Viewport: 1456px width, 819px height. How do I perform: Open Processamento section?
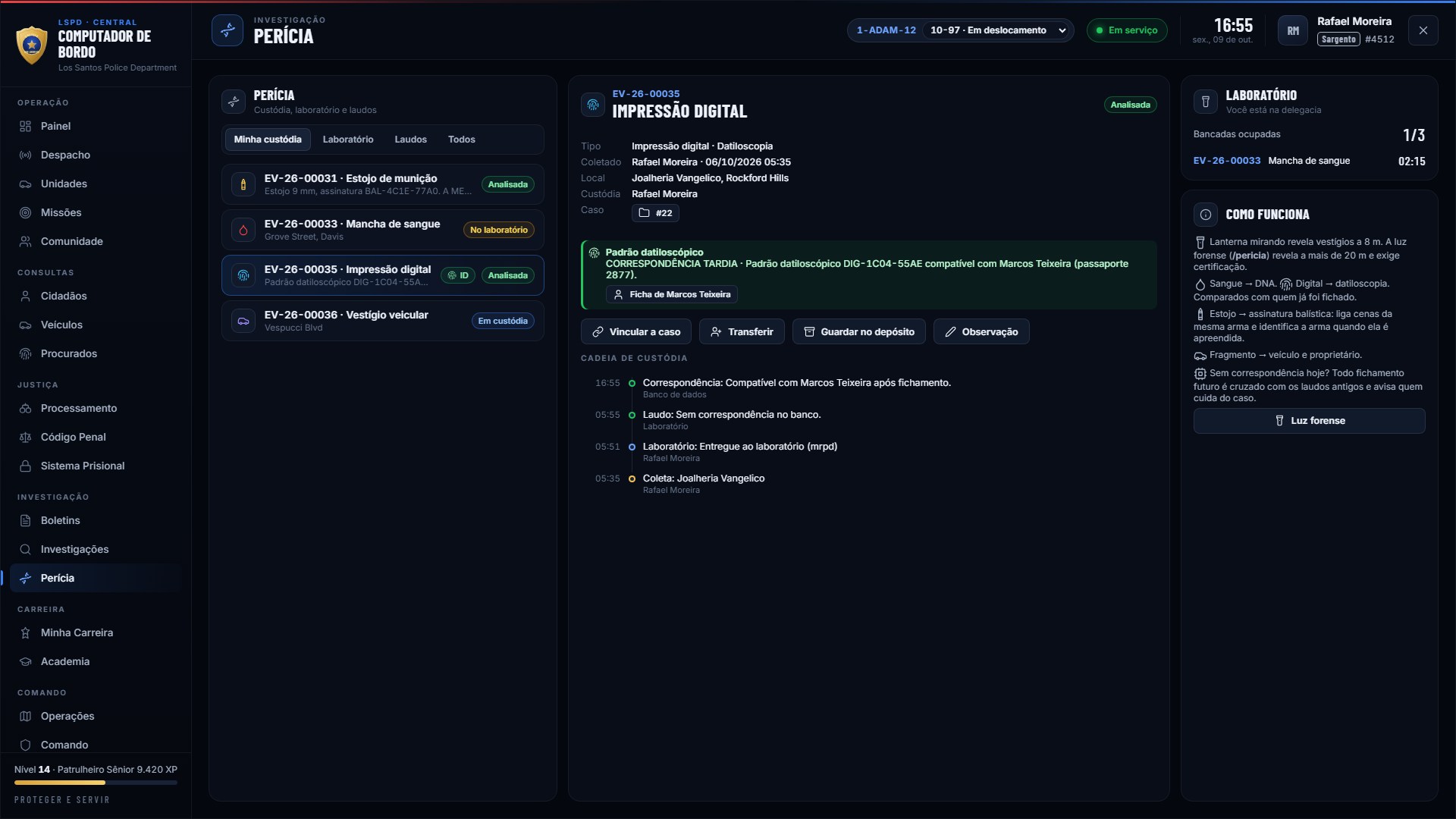(x=96, y=408)
